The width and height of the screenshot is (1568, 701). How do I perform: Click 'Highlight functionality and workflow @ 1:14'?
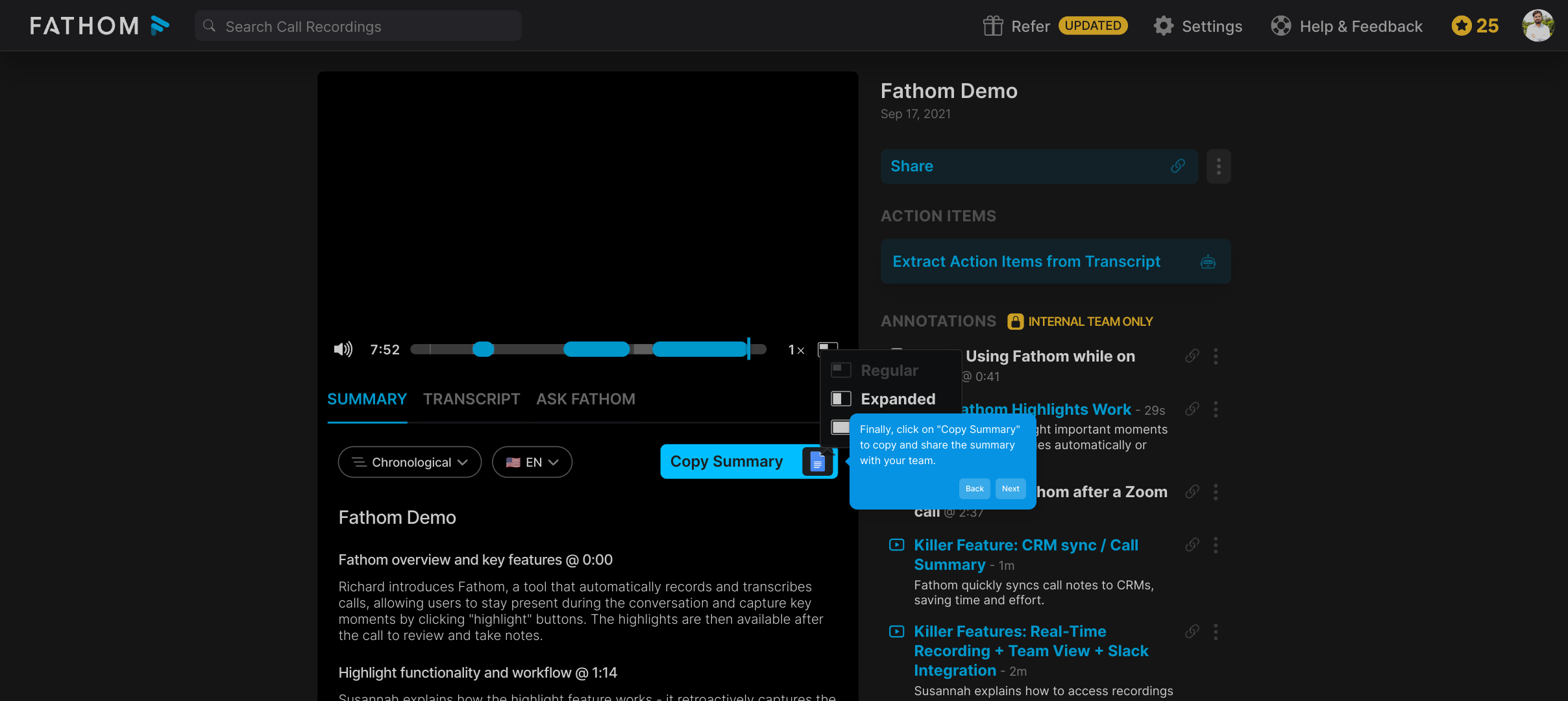478,672
